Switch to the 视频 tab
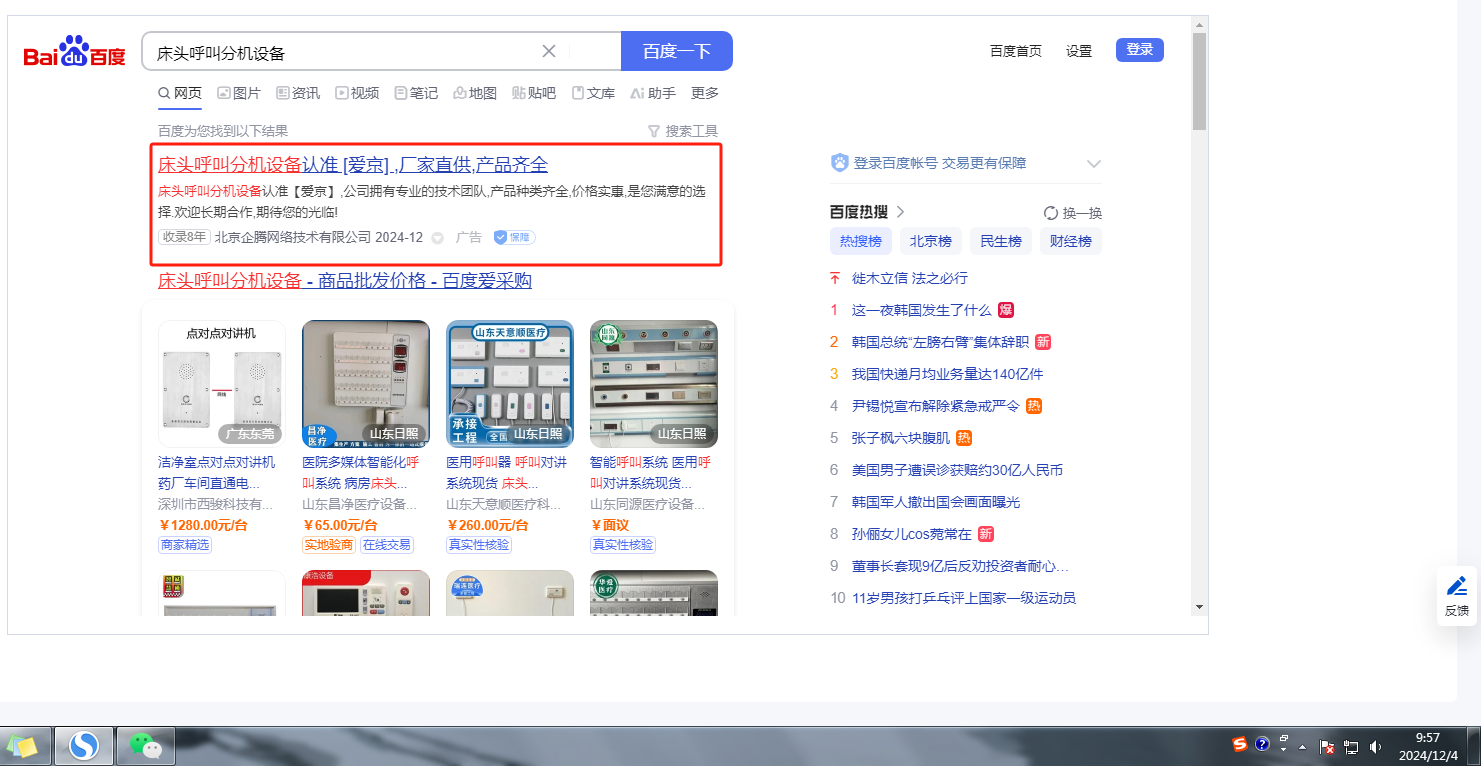The image size is (1481, 766). pyautogui.click(x=357, y=93)
